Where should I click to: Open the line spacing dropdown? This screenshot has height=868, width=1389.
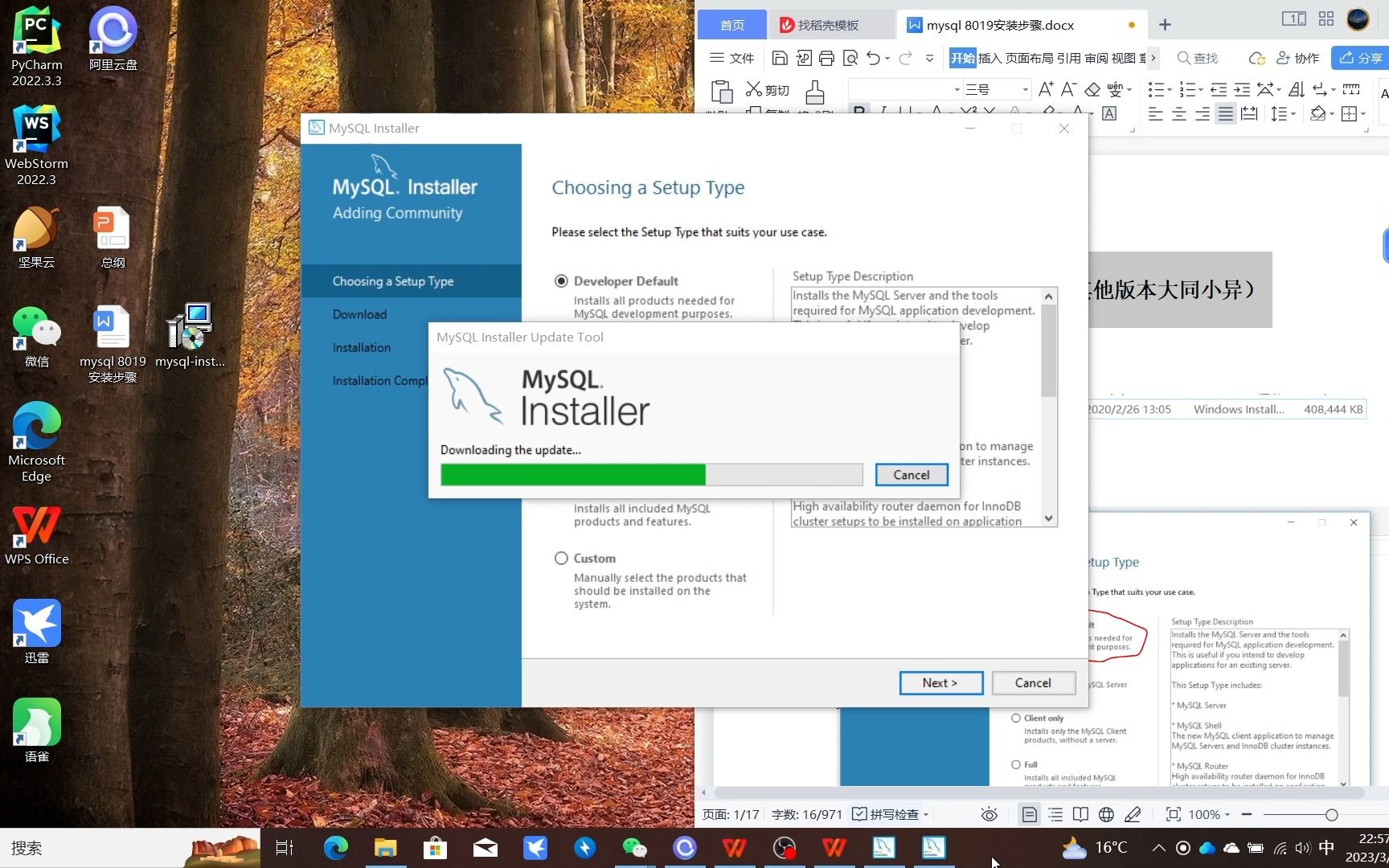pyautogui.click(x=1293, y=114)
